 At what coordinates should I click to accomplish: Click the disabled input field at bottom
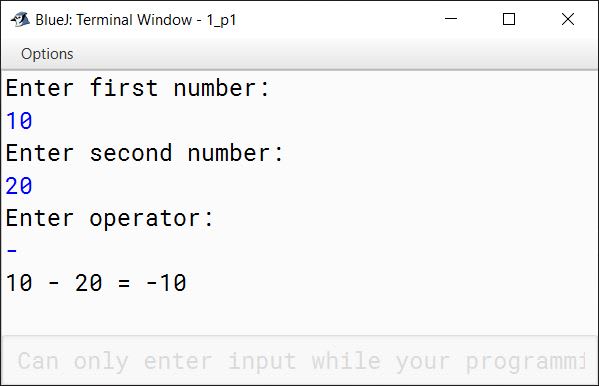tap(300, 360)
